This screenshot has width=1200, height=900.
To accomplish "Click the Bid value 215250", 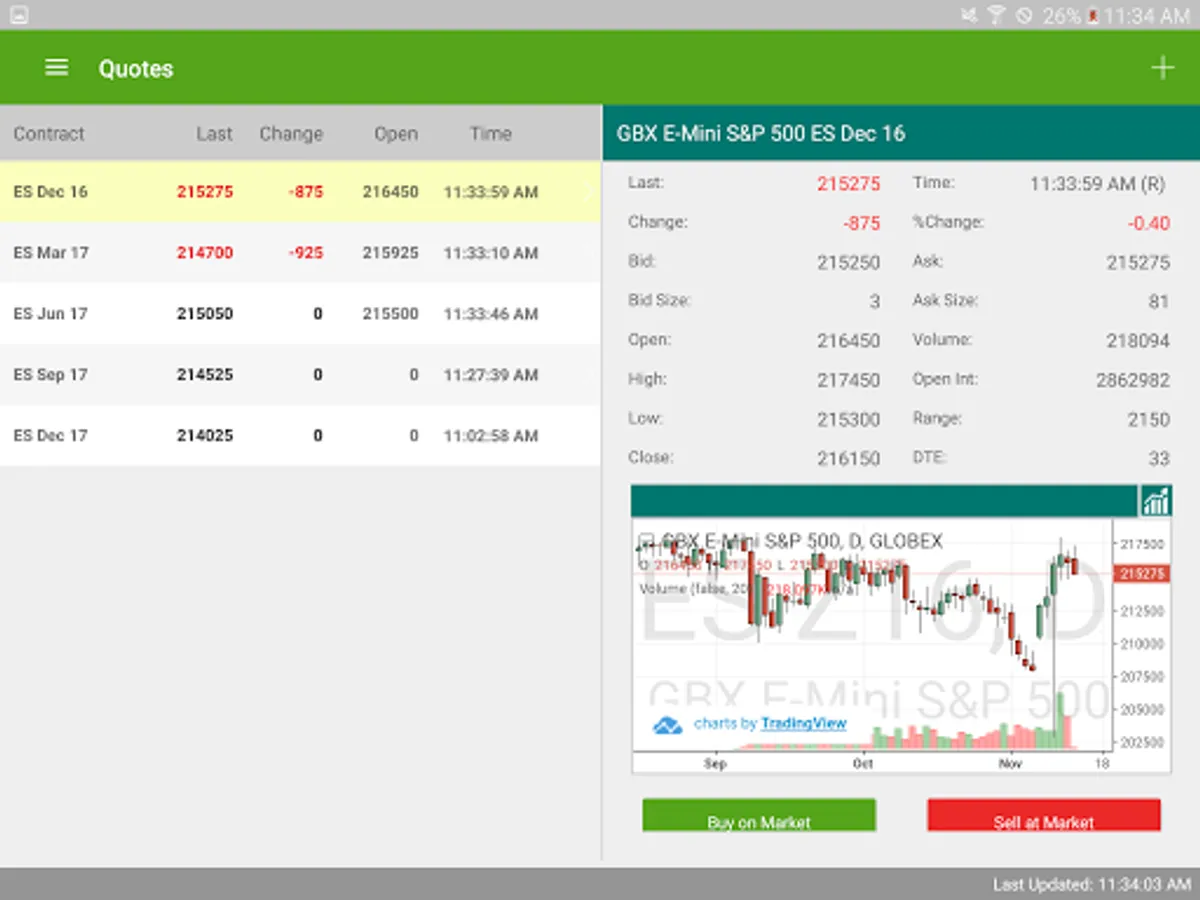I will tap(849, 263).
